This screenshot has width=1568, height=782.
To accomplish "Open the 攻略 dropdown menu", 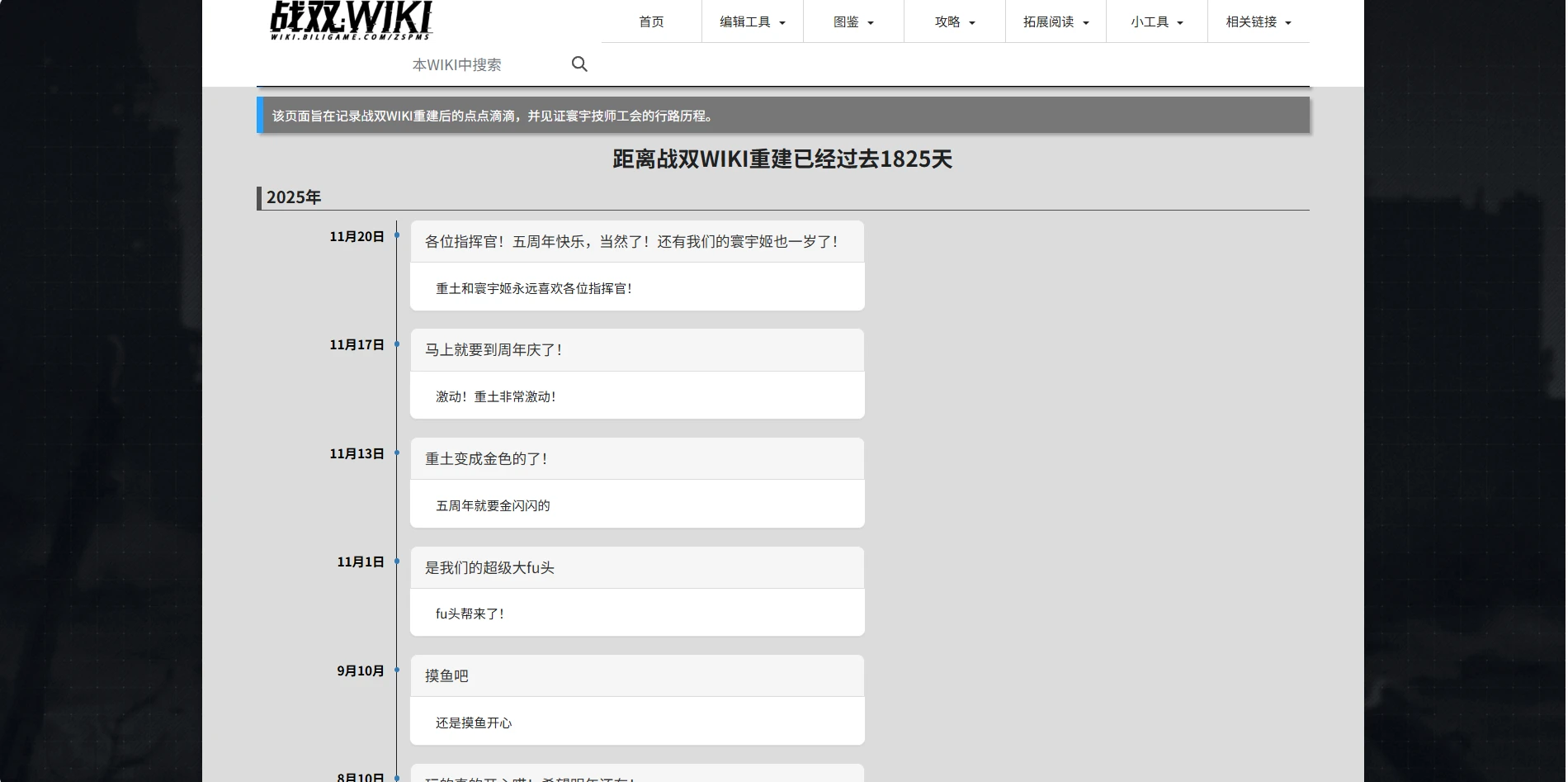I will point(954,22).
